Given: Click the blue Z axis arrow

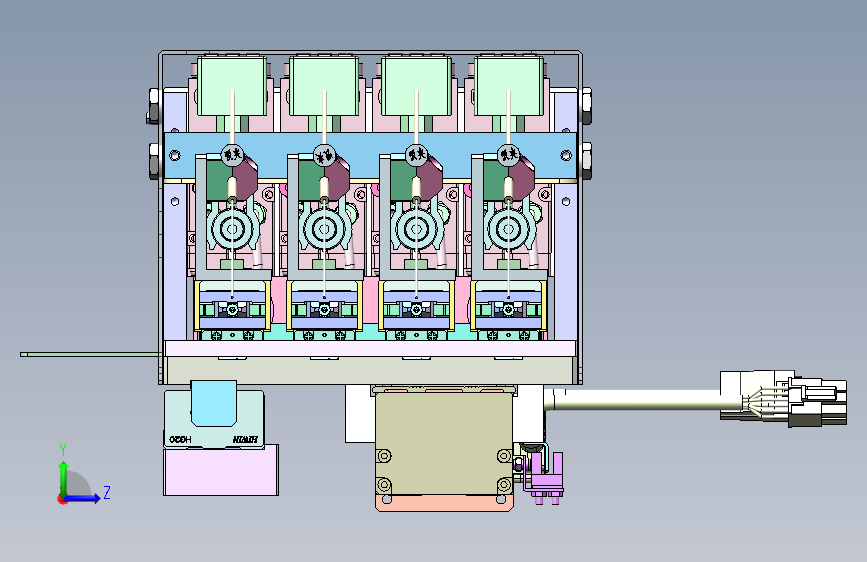Looking at the screenshot, I should click(x=83, y=498).
